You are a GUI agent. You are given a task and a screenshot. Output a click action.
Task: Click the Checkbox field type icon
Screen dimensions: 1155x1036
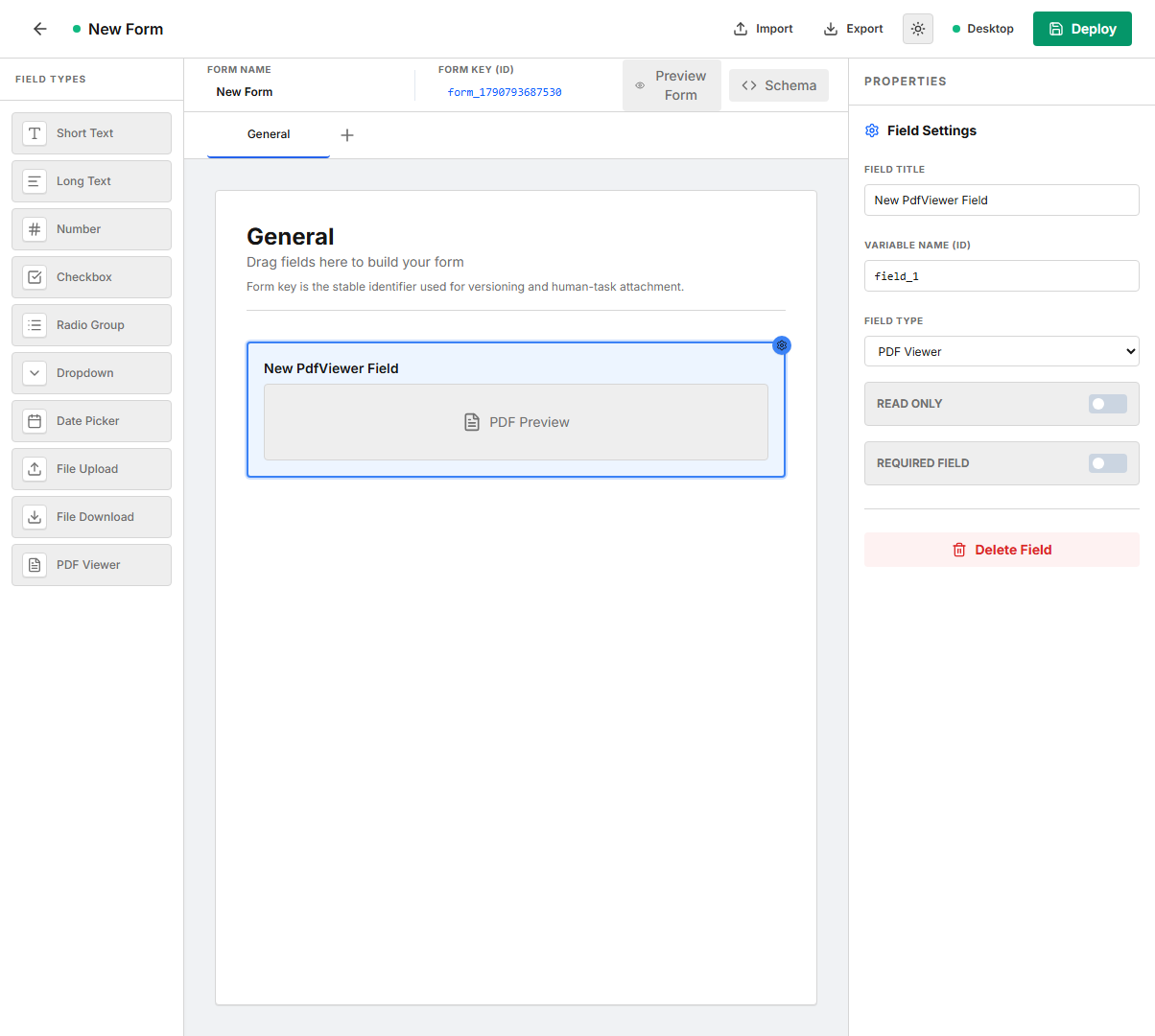pyautogui.click(x=35, y=277)
